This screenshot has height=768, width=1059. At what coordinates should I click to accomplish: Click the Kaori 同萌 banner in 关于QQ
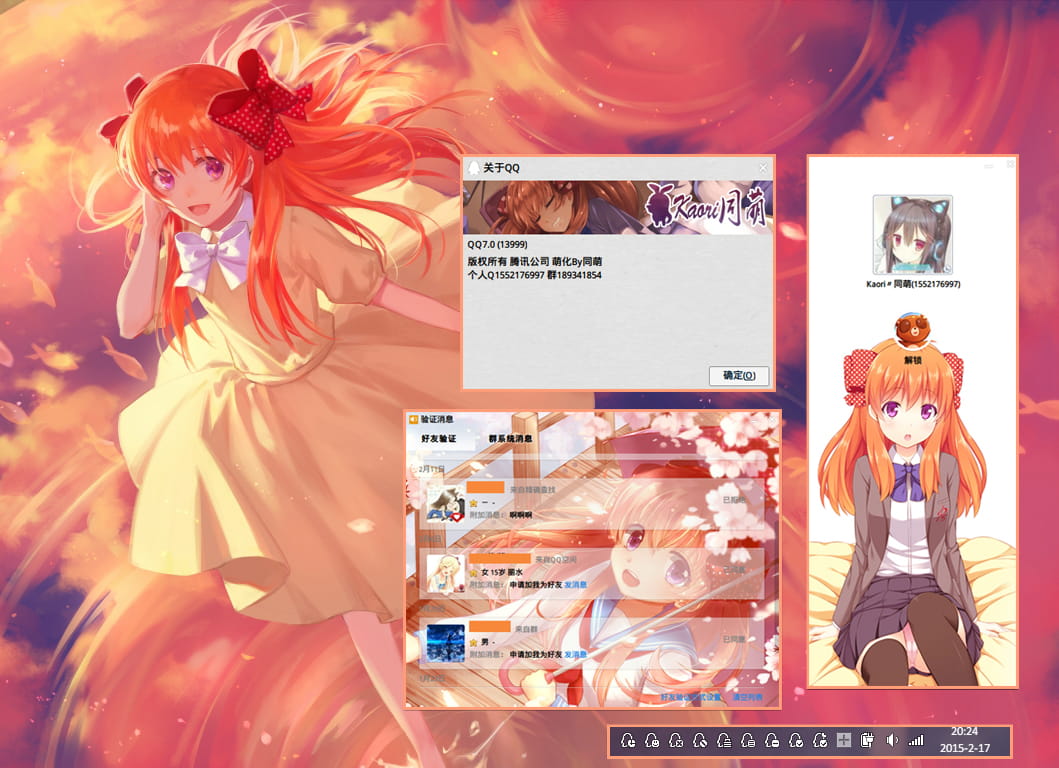pyautogui.click(x=618, y=207)
